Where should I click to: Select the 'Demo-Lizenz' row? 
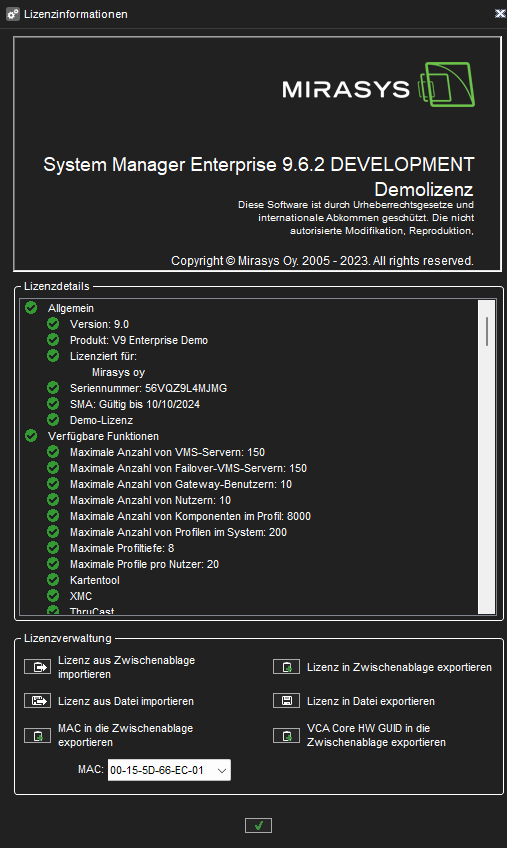pos(101,420)
